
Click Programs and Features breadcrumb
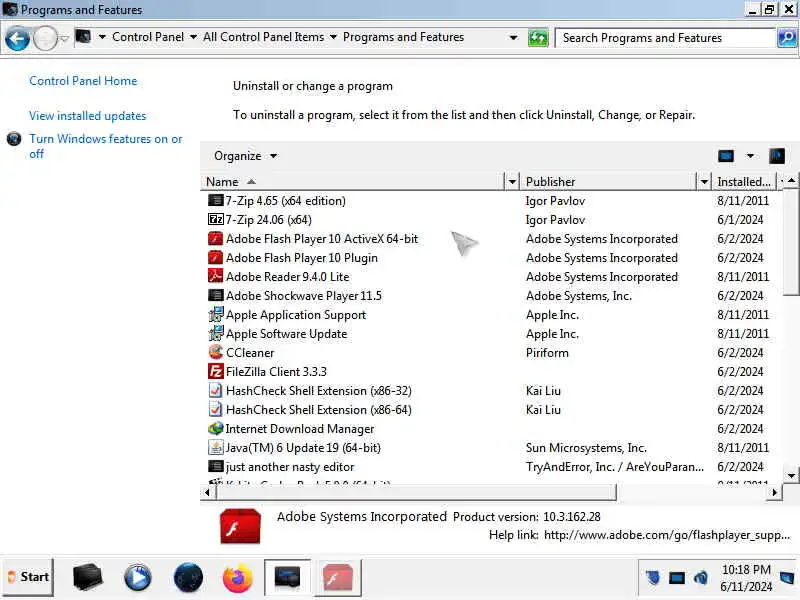[403, 37]
